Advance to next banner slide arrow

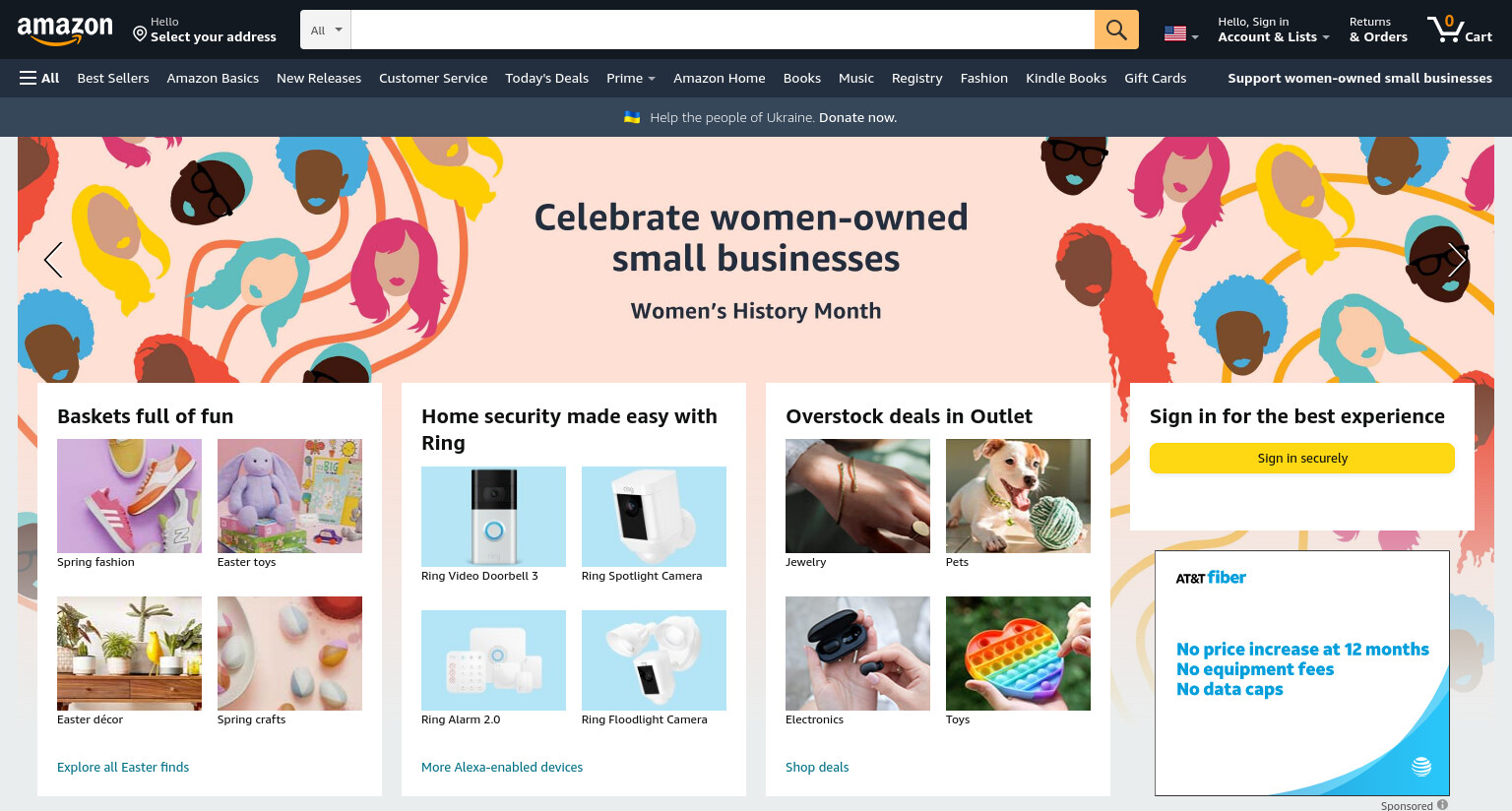click(x=1457, y=260)
